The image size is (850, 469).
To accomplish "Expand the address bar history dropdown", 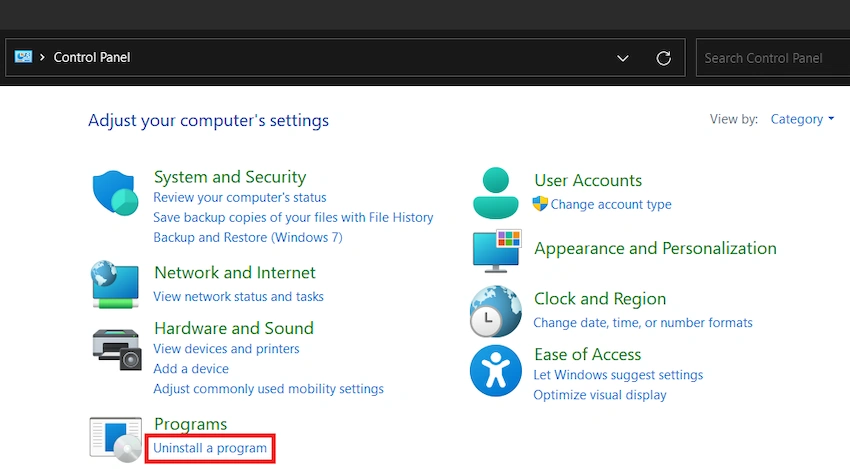I will click(623, 58).
